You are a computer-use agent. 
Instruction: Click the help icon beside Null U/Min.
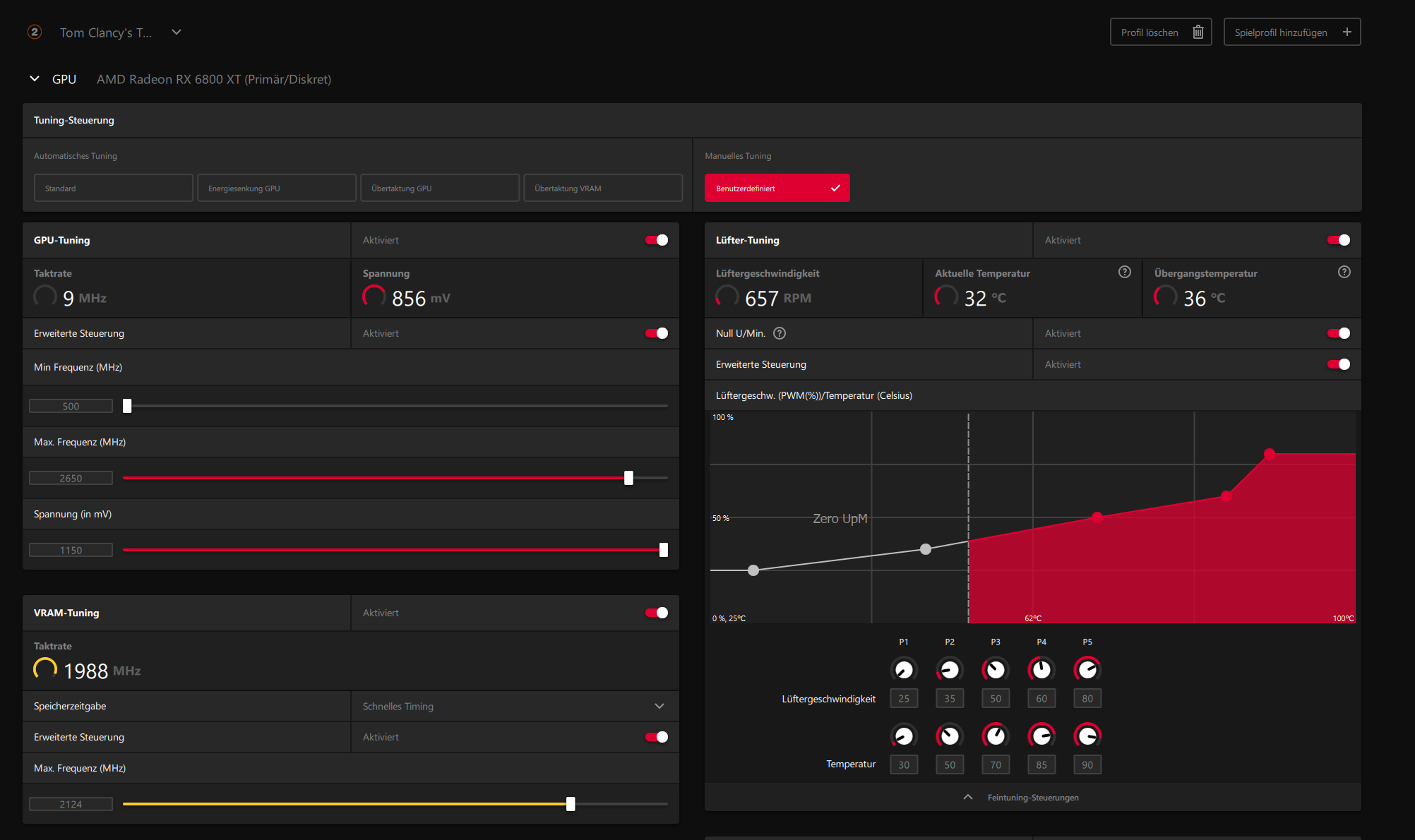click(x=780, y=333)
